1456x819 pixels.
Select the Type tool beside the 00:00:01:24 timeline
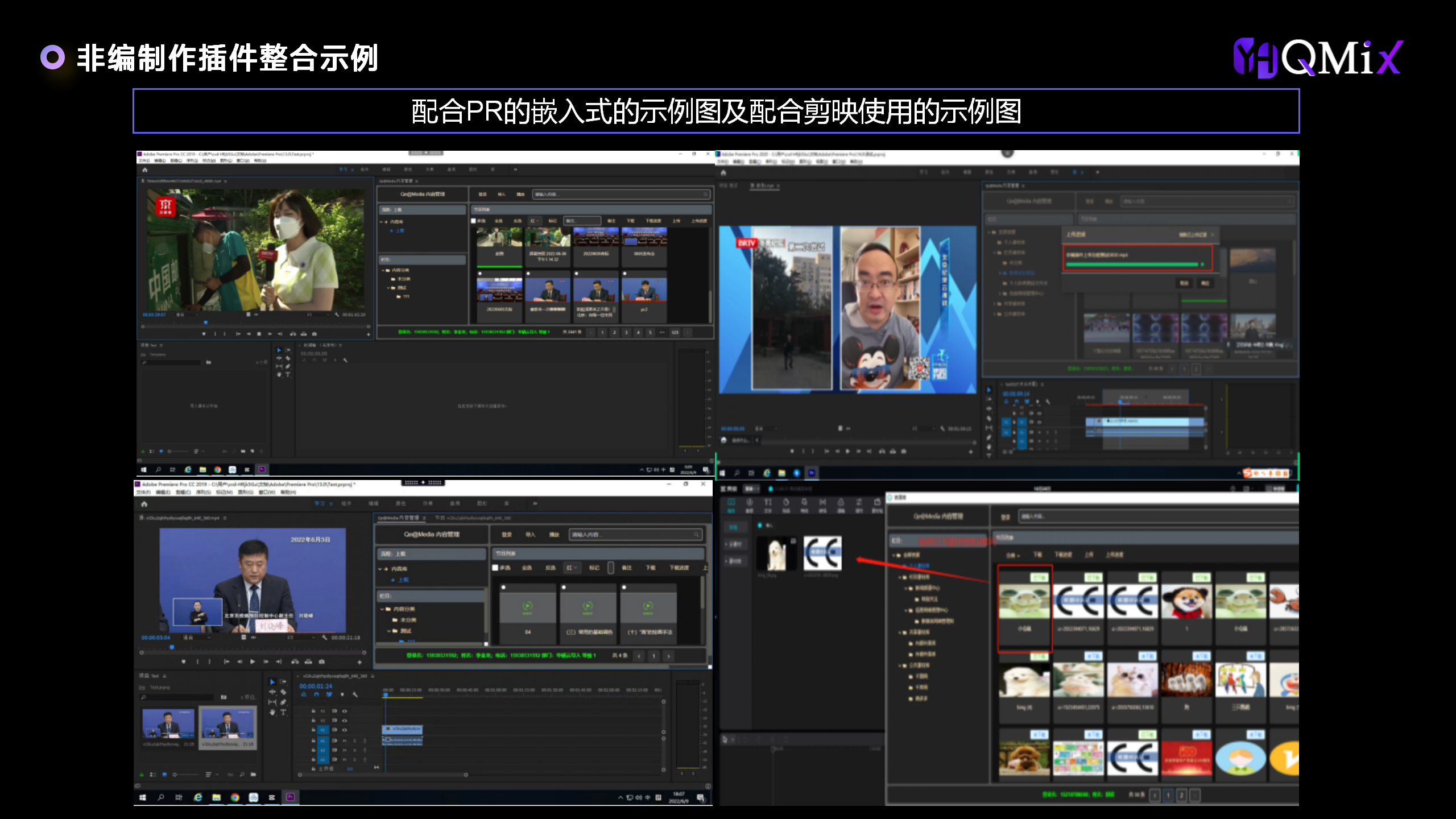(x=283, y=712)
